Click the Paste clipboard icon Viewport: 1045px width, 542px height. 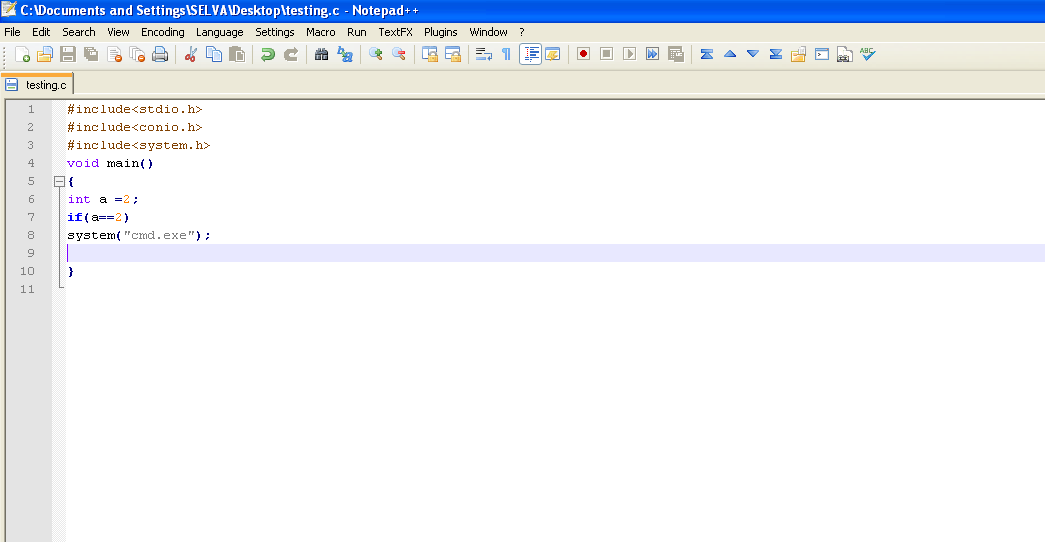237,54
